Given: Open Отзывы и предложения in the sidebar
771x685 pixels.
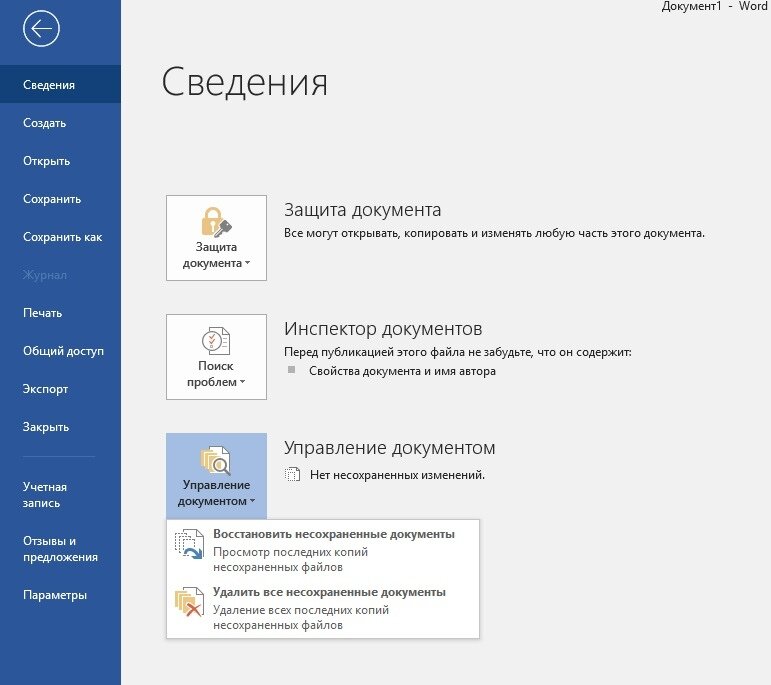Looking at the screenshot, I should point(60,549).
